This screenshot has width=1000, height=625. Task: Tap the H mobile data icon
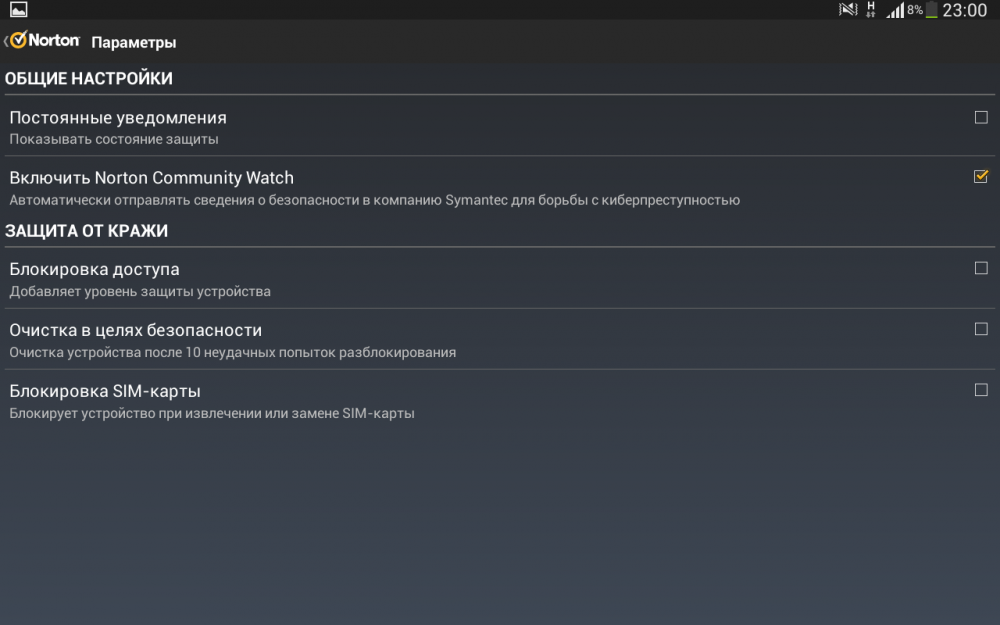coord(871,10)
